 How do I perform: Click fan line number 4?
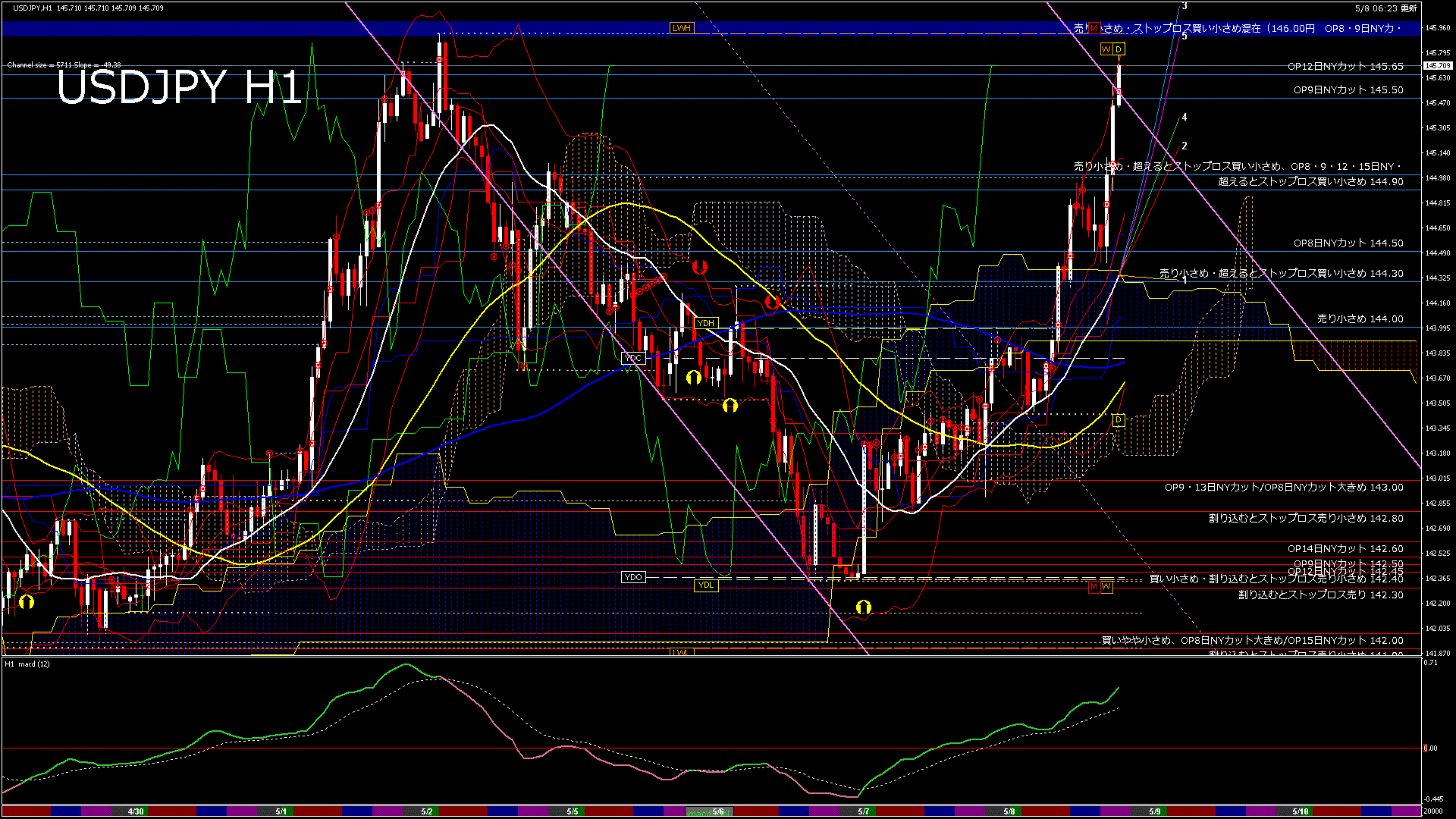tap(1185, 118)
